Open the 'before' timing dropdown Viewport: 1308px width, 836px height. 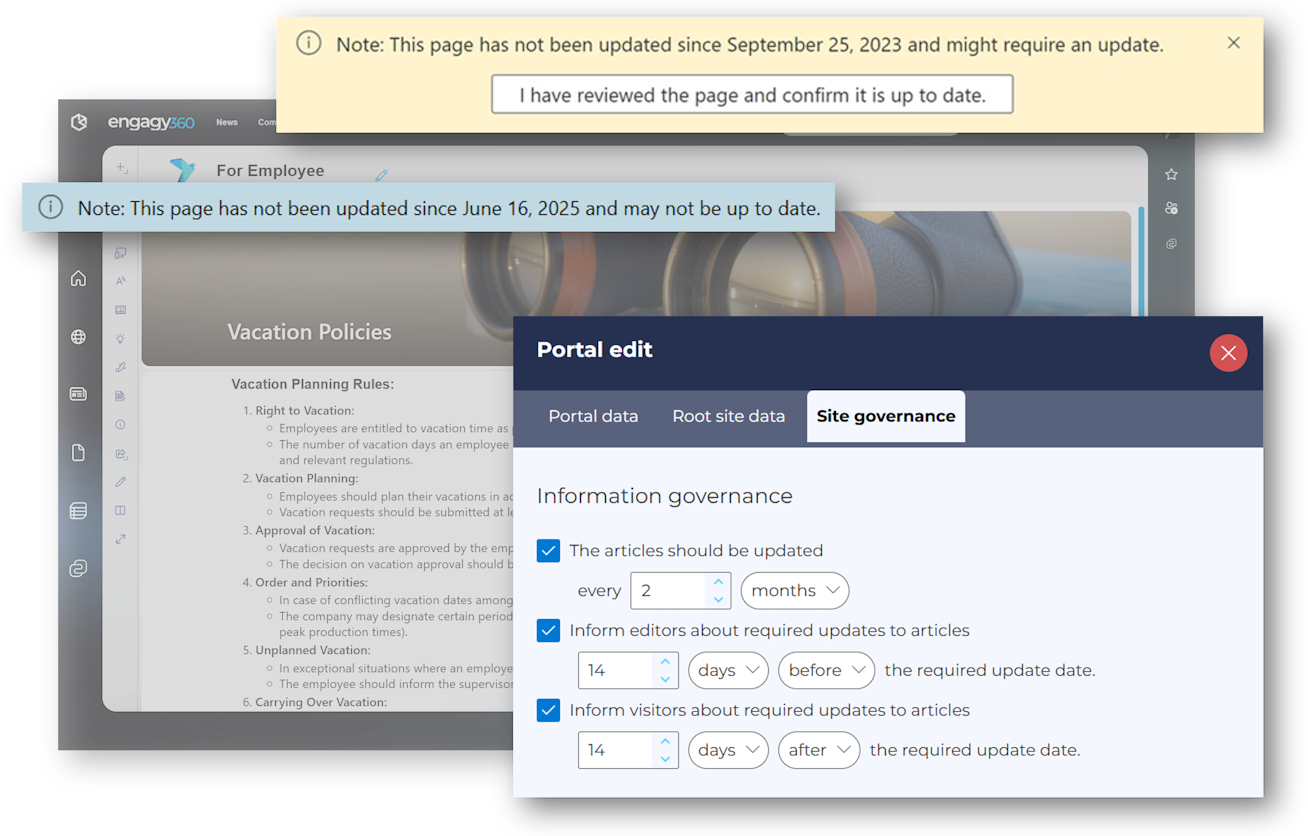826,671
